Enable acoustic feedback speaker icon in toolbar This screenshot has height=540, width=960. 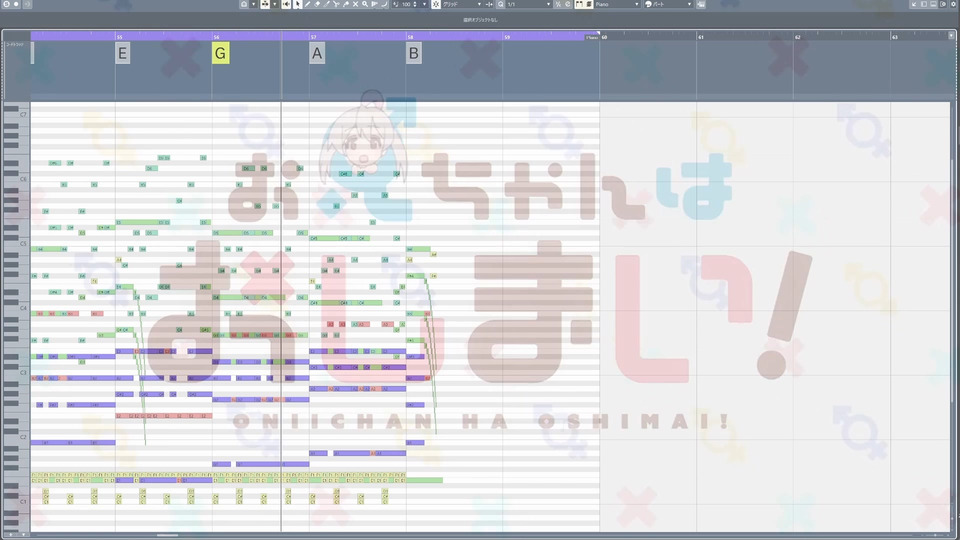(287, 4)
